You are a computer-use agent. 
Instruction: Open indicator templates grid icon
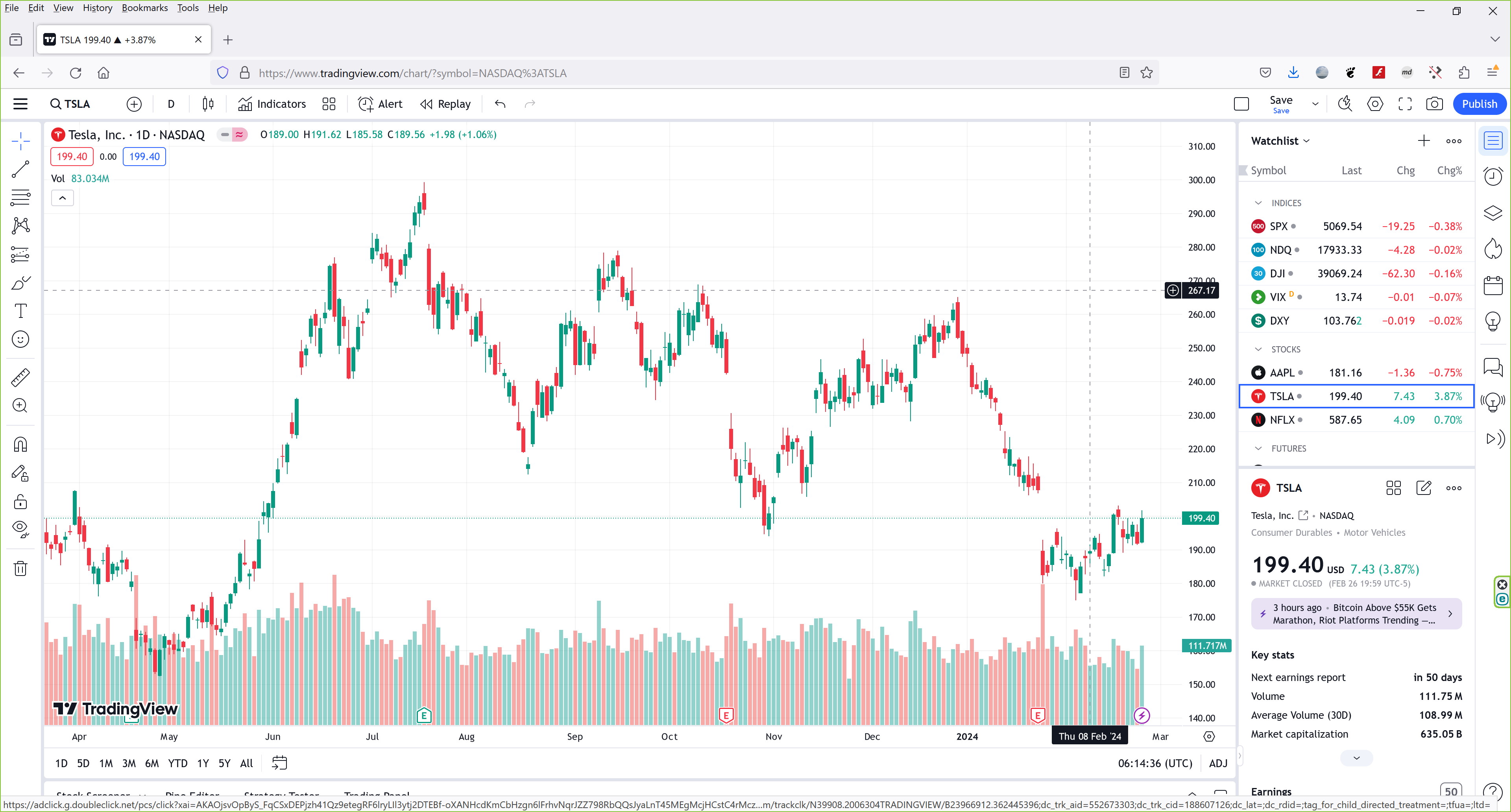(329, 104)
